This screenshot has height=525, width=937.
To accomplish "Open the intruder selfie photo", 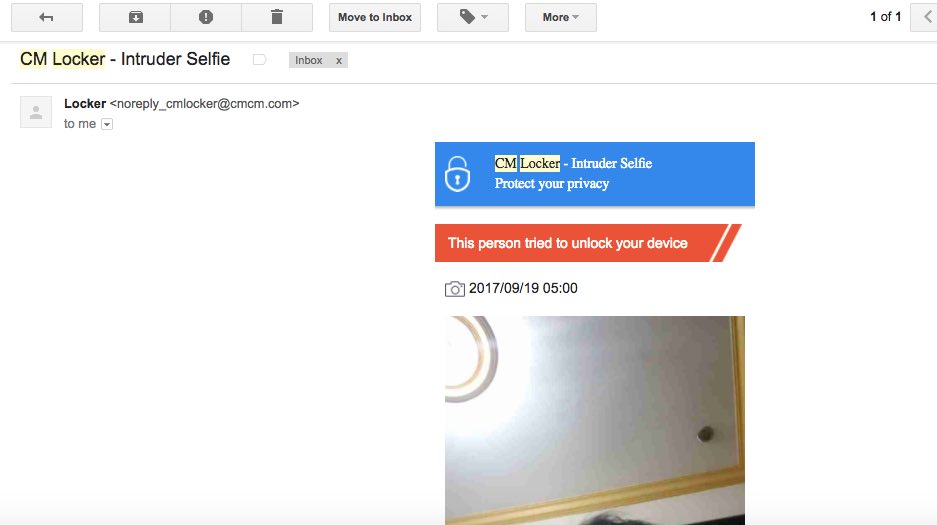I will coord(595,420).
